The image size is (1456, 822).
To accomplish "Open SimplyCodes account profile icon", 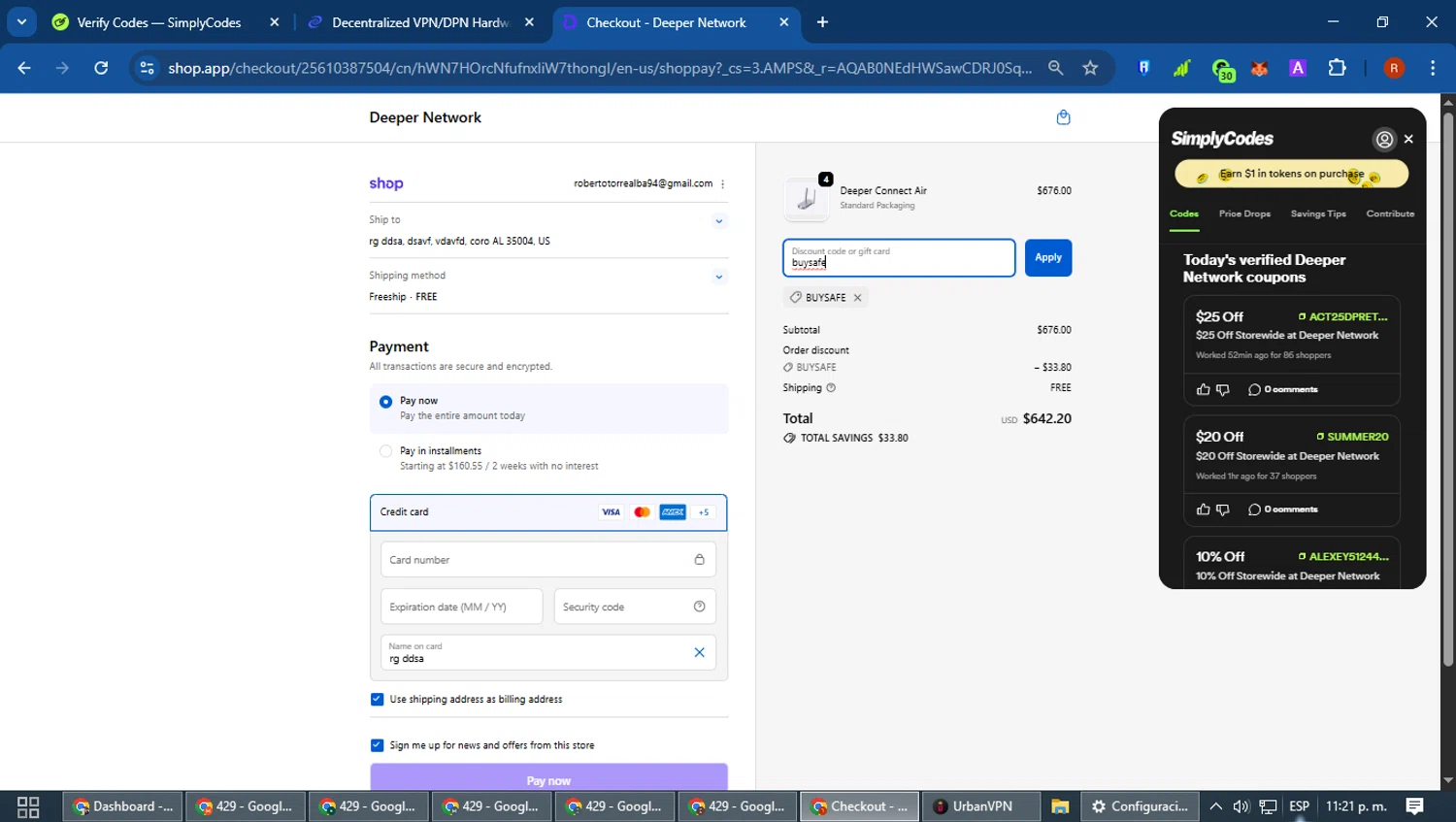I will pyautogui.click(x=1384, y=140).
